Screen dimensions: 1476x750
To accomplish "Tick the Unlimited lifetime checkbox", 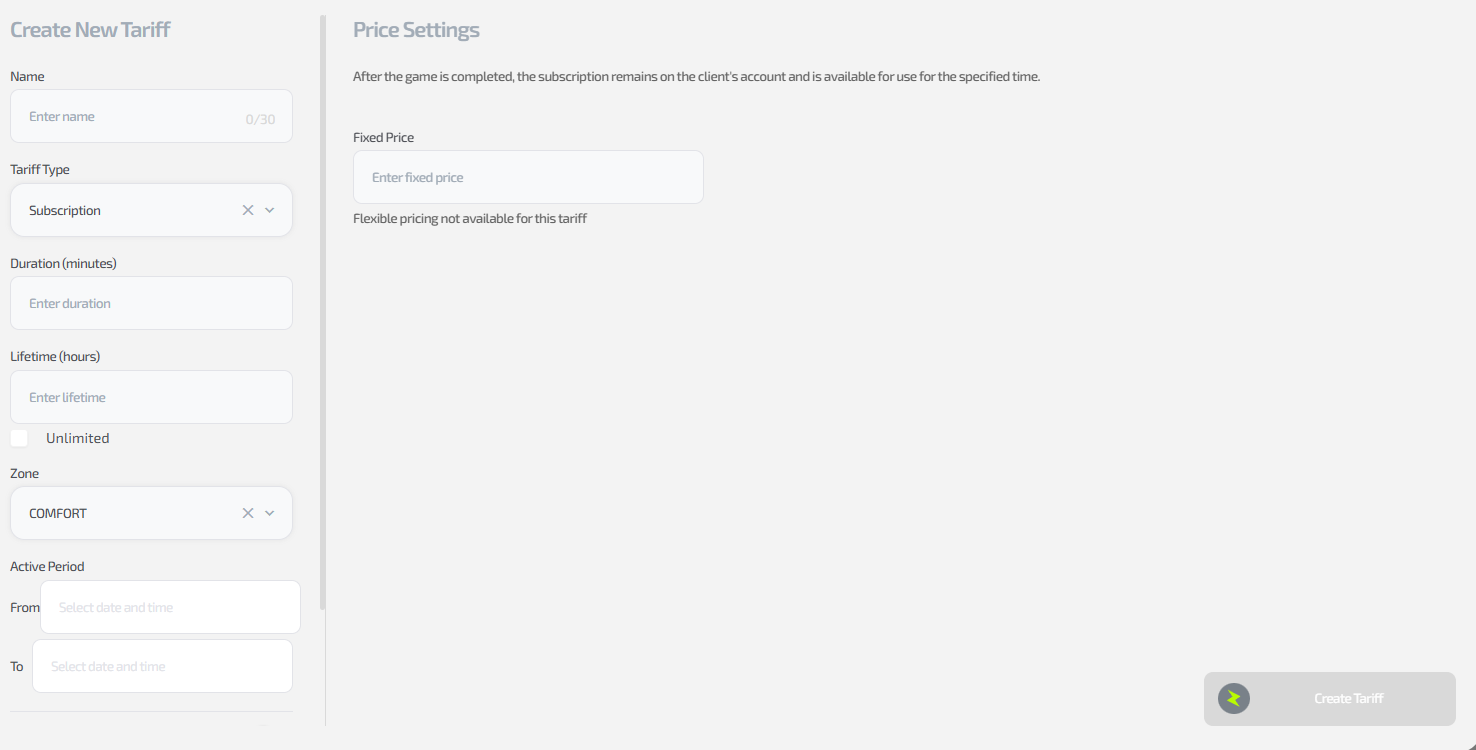I will (x=19, y=438).
